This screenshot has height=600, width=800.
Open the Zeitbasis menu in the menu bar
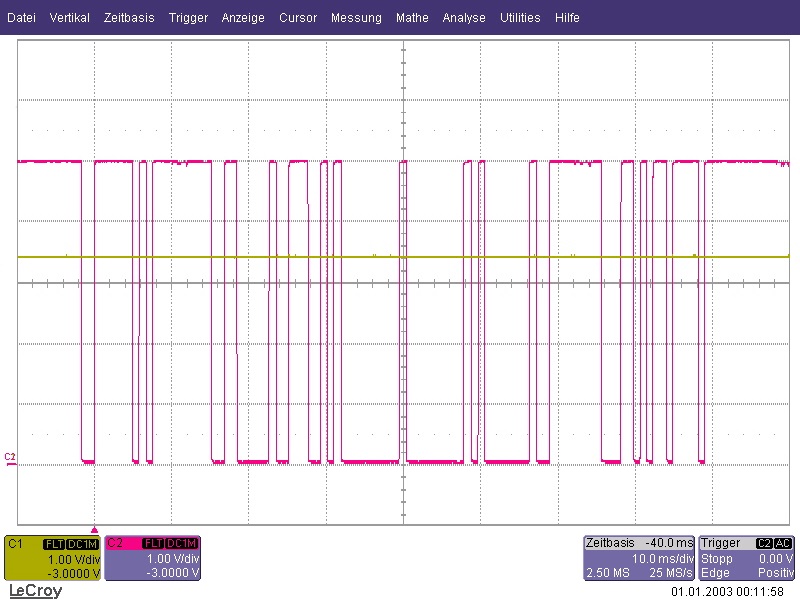point(129,18)
